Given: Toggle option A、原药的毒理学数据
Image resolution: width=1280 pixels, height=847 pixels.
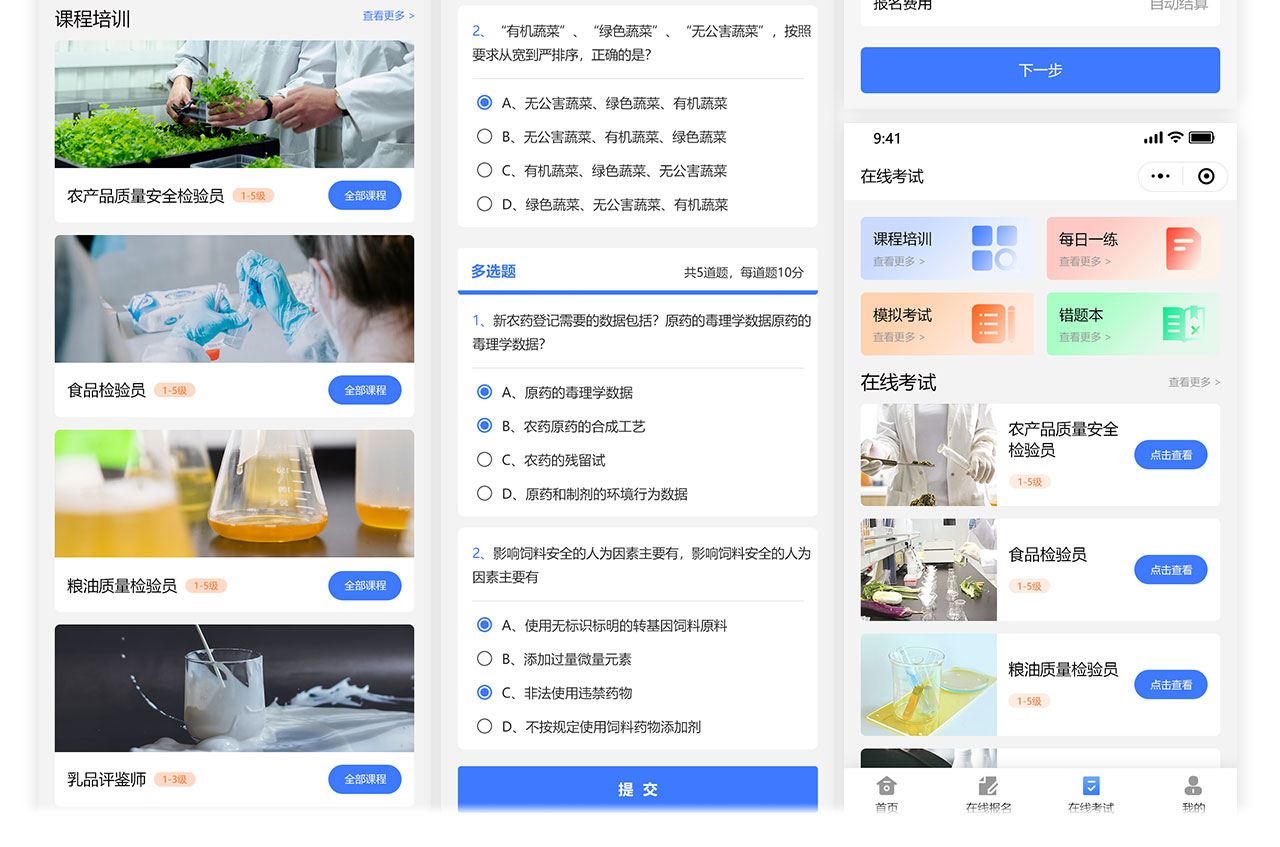Looking at the screenshot, I should [x=555, y=392].
